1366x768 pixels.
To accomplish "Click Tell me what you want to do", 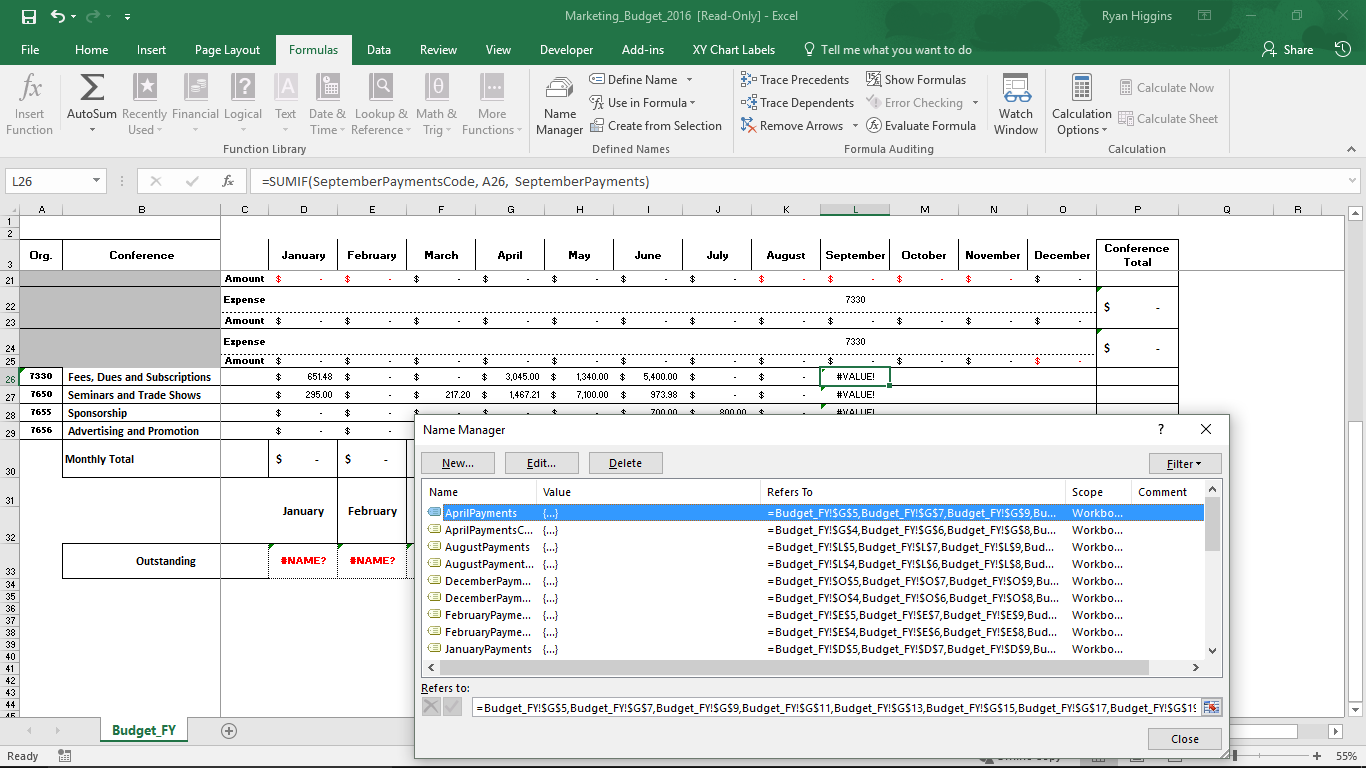I will (887, 50).
